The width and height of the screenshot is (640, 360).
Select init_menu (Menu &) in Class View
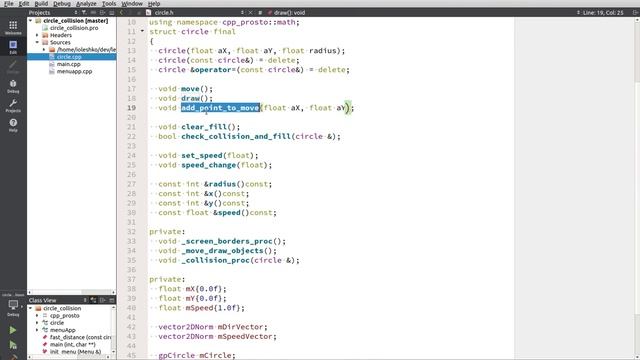pos(75,351)
